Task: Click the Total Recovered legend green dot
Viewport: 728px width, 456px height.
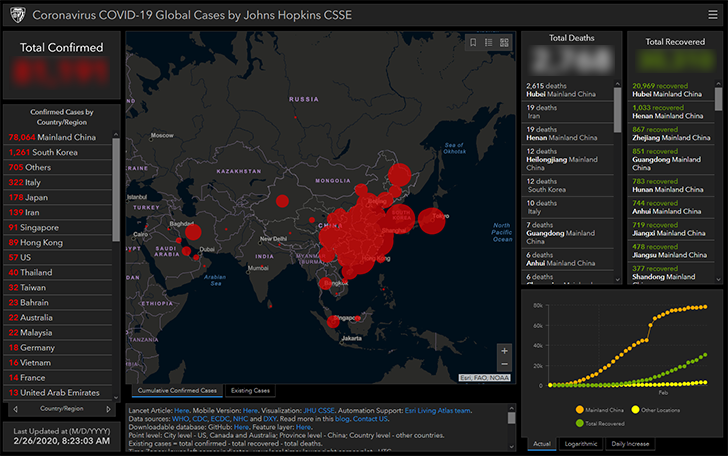Action: click(x=579, y=423)
